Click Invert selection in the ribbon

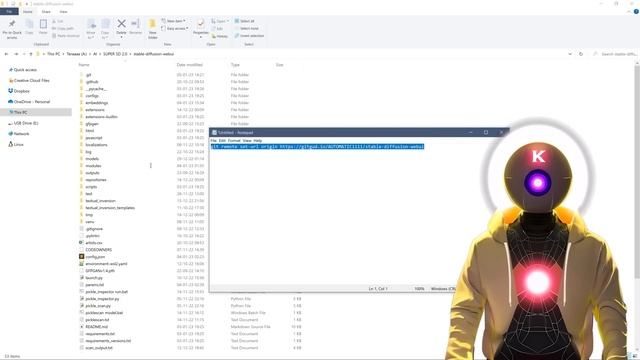pos(249,36)
